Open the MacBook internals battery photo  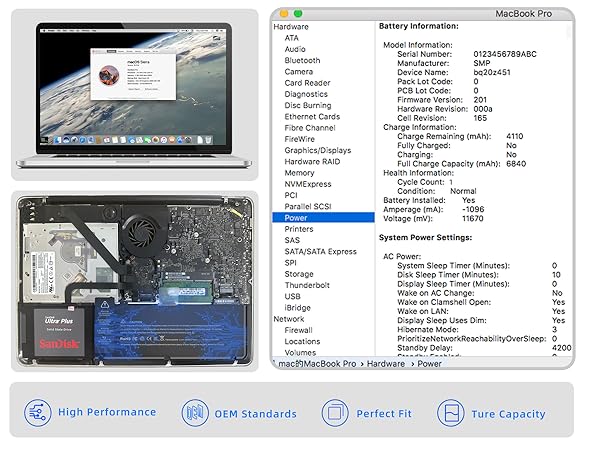coord(135,281)
